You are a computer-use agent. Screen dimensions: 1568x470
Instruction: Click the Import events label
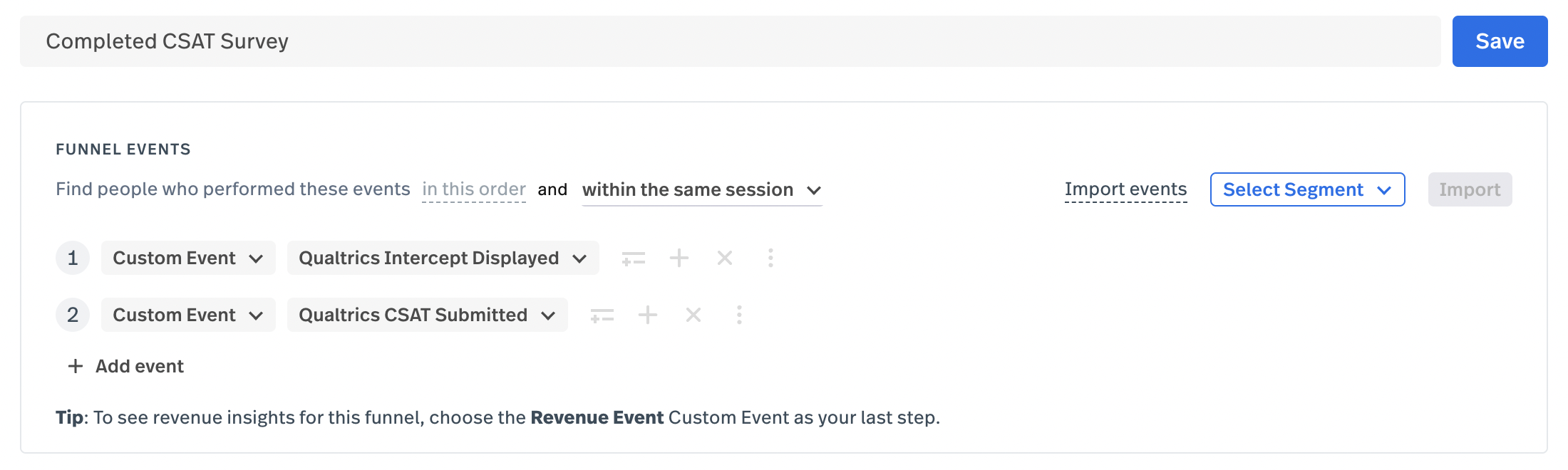1125,189
